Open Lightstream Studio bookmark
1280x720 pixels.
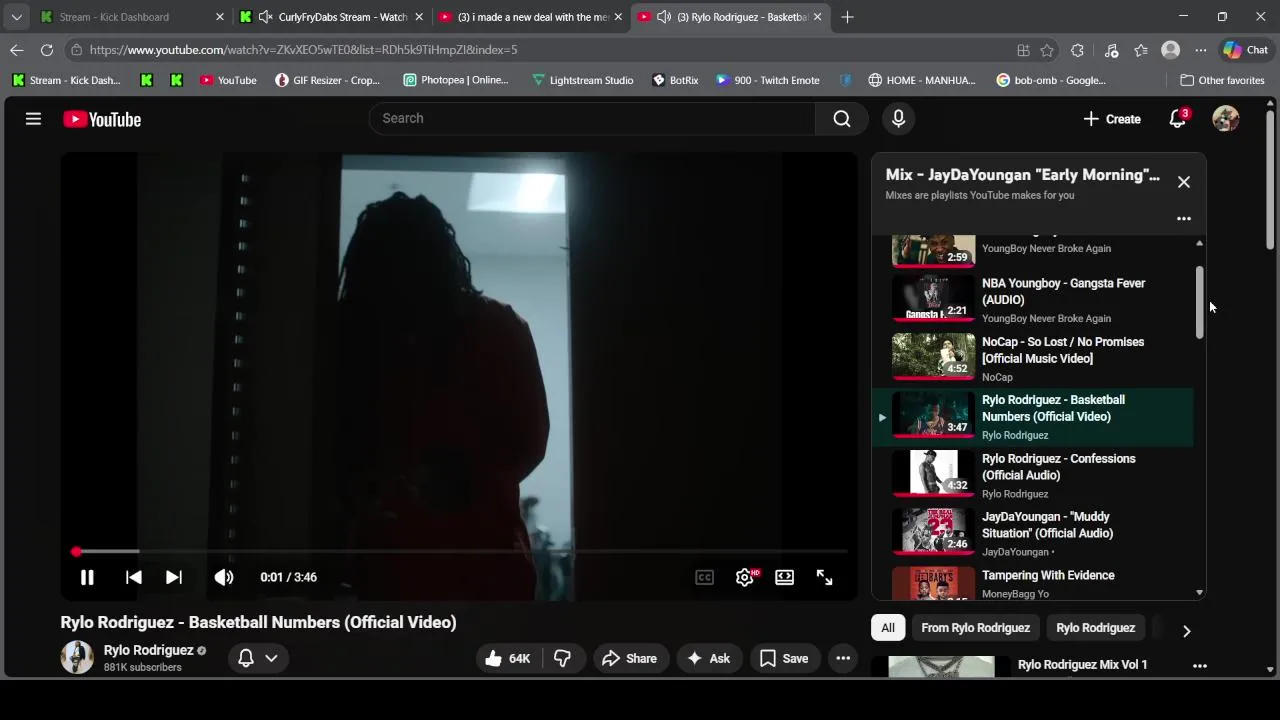pos(582,80)
